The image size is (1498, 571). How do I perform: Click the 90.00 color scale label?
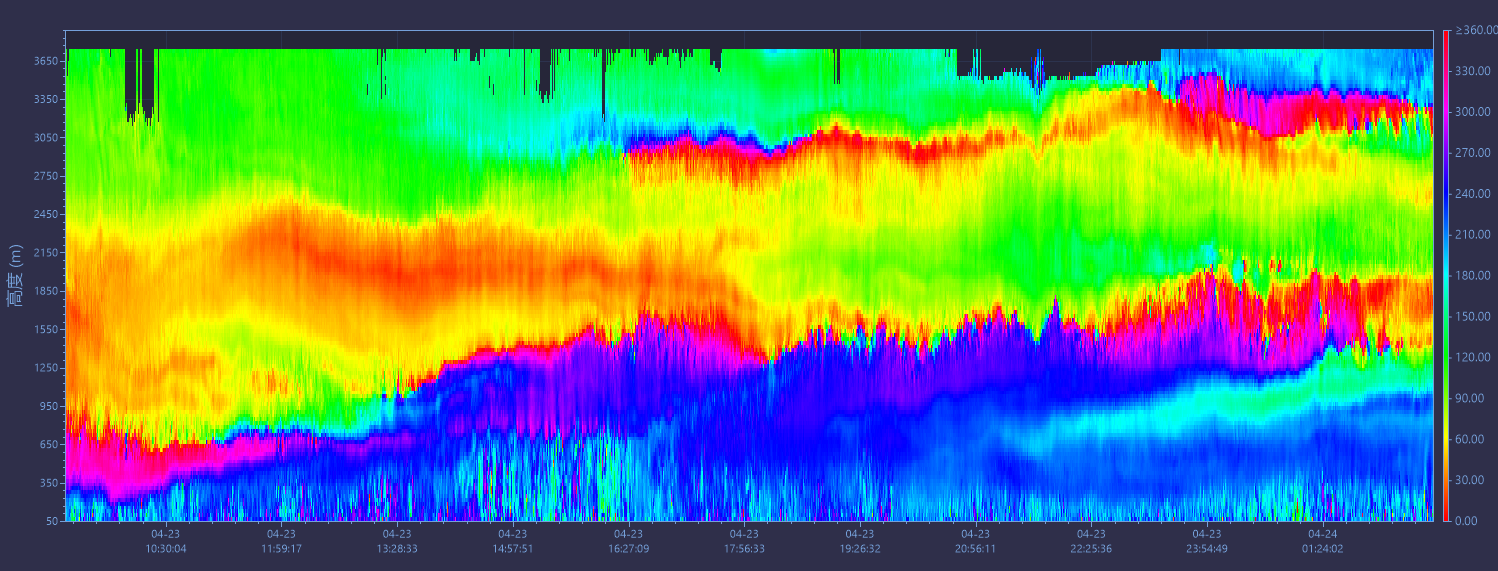coord(1468,398)
